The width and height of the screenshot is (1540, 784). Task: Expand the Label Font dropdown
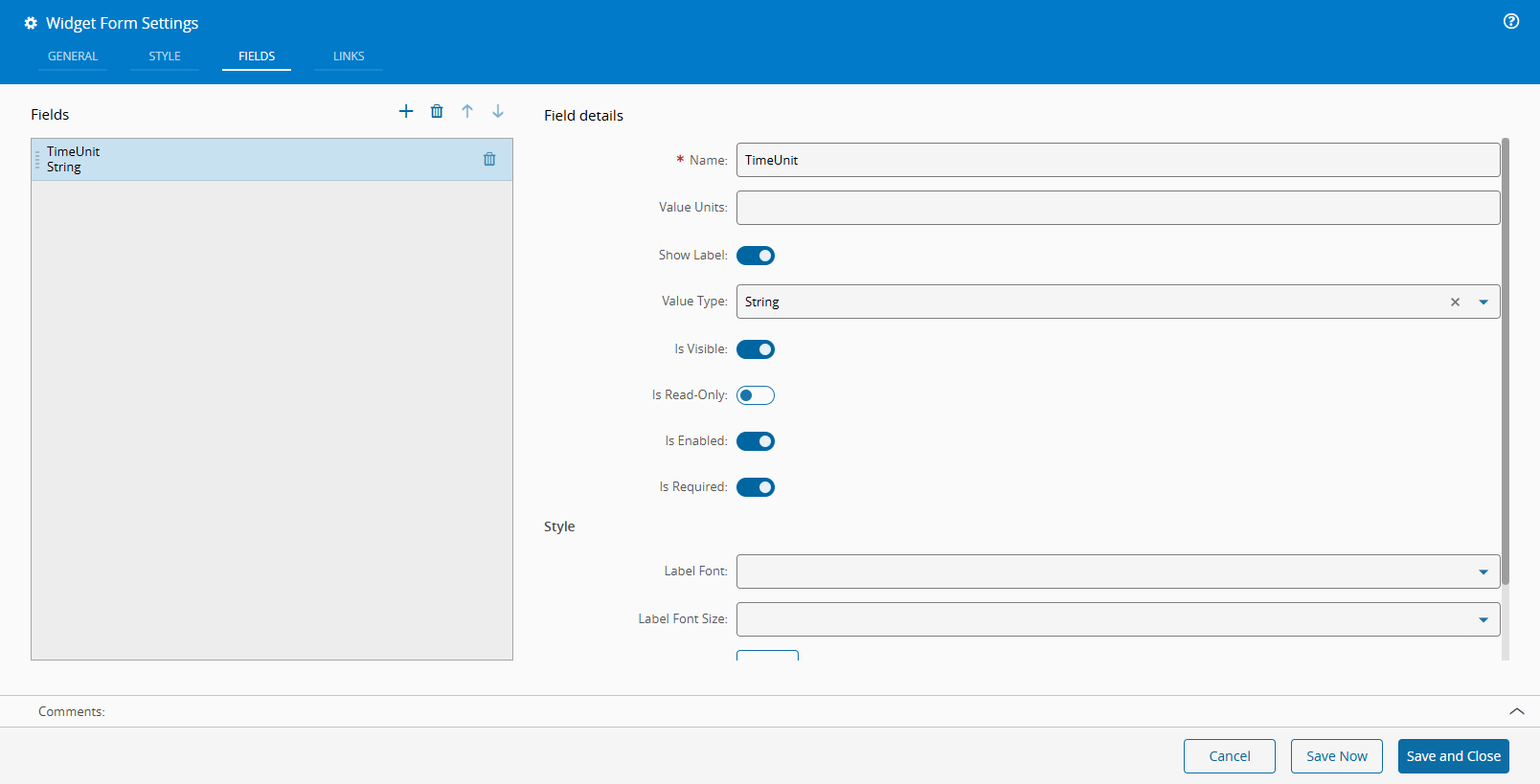(1483, 572)
